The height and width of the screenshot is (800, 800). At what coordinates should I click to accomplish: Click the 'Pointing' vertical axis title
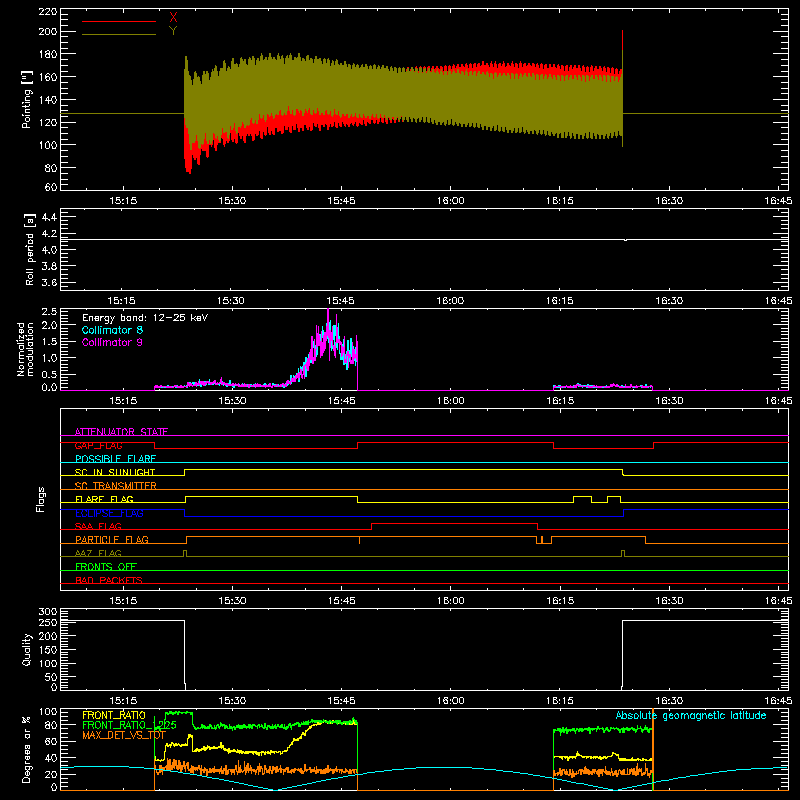click(x=27, y=99)
